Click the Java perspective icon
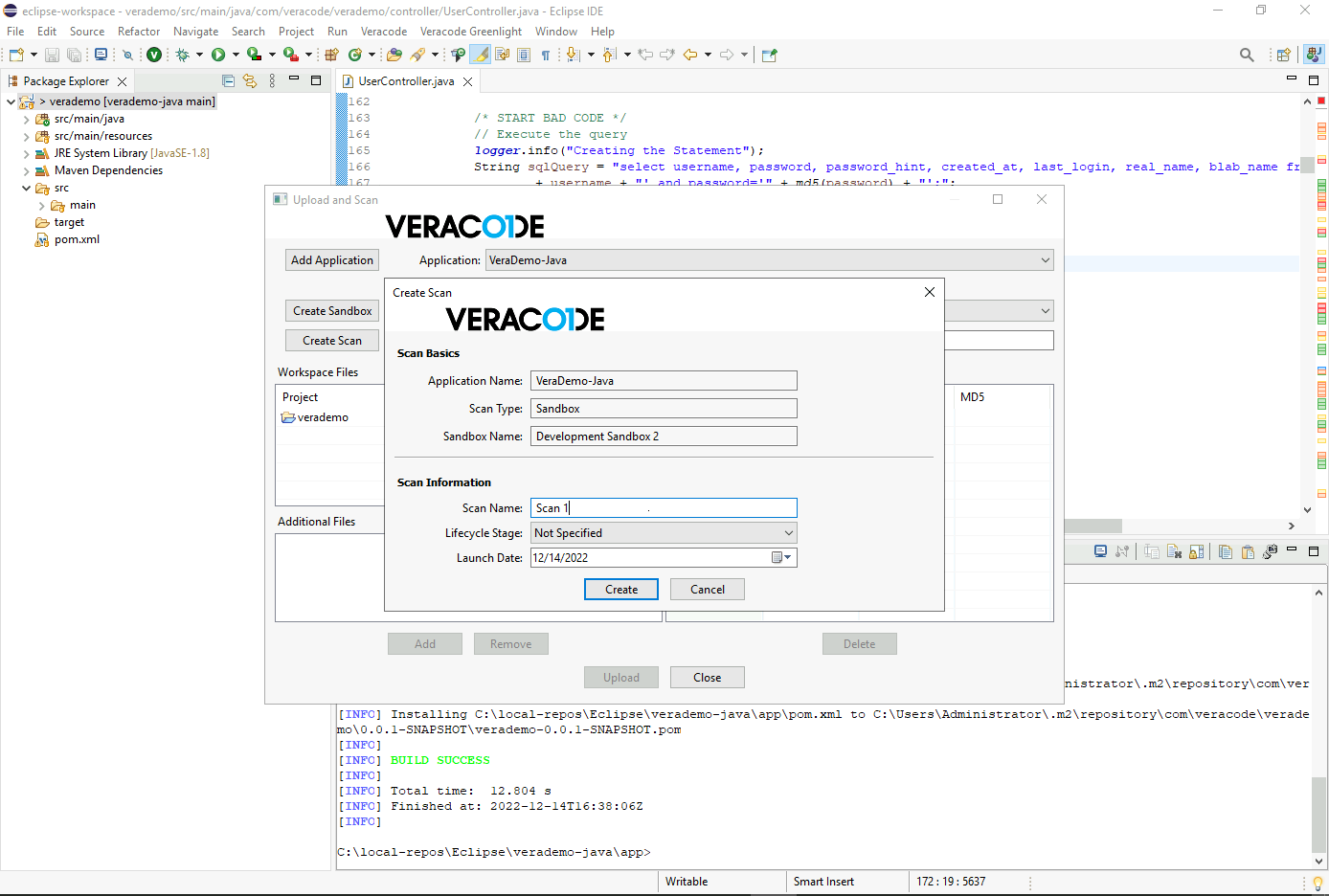 tap(1315, 55)
